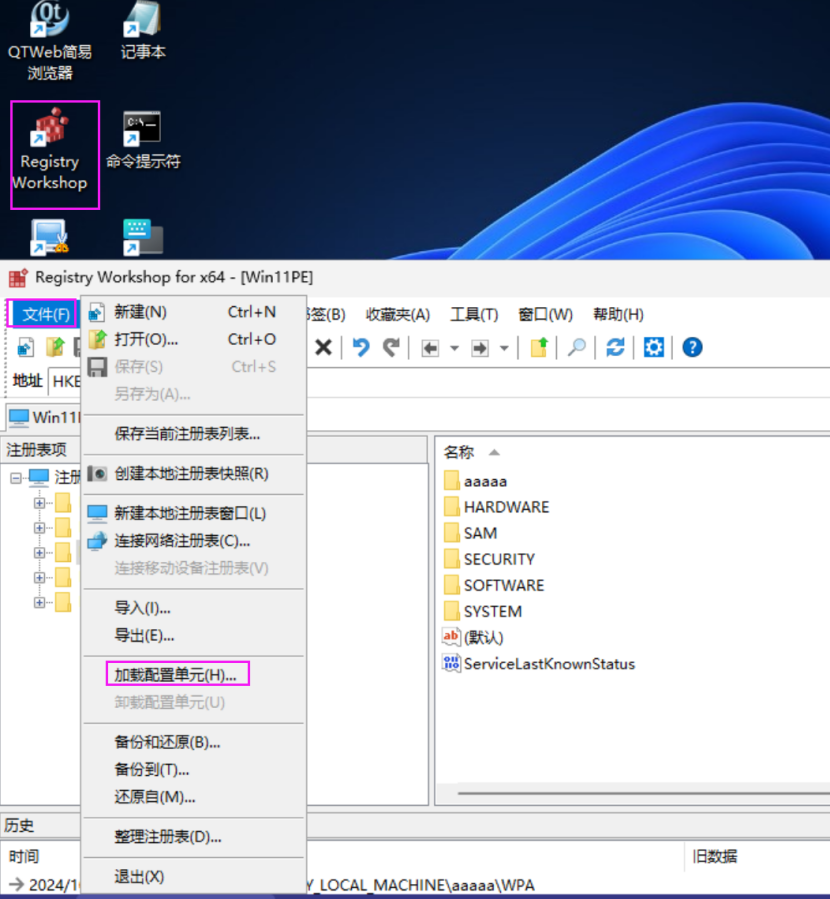Open the 工具(T) menu

coord(474,314)
